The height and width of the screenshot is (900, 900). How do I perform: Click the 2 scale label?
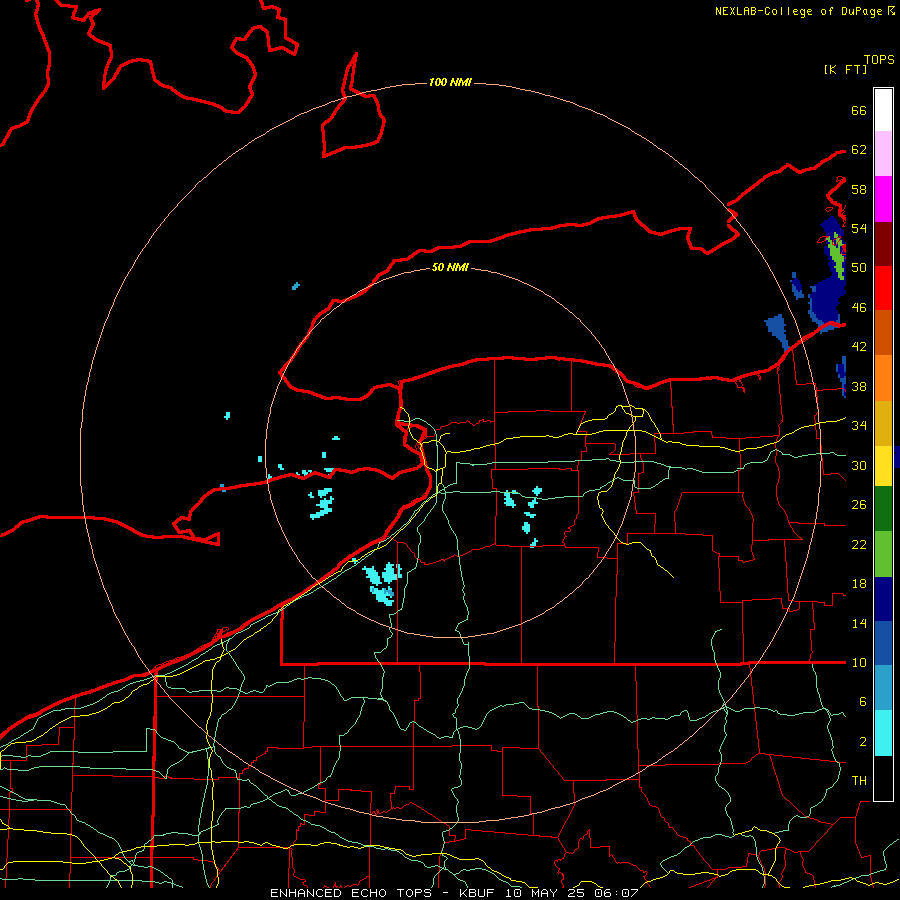[862, 742]
